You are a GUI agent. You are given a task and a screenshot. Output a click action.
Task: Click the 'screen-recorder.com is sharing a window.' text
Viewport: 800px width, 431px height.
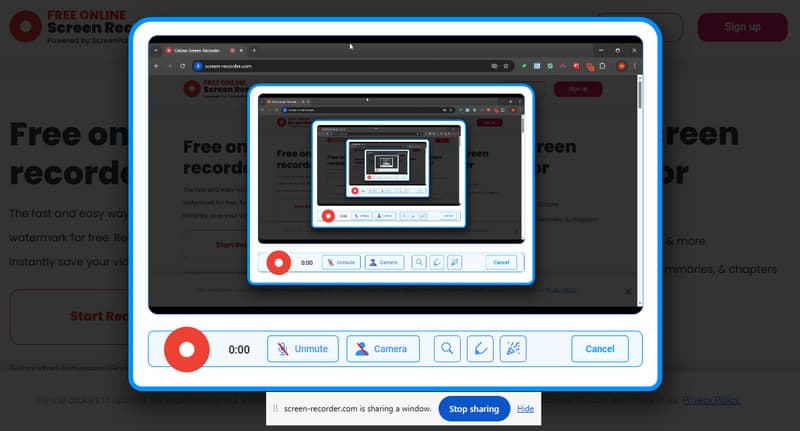click(x=358, y=409)
